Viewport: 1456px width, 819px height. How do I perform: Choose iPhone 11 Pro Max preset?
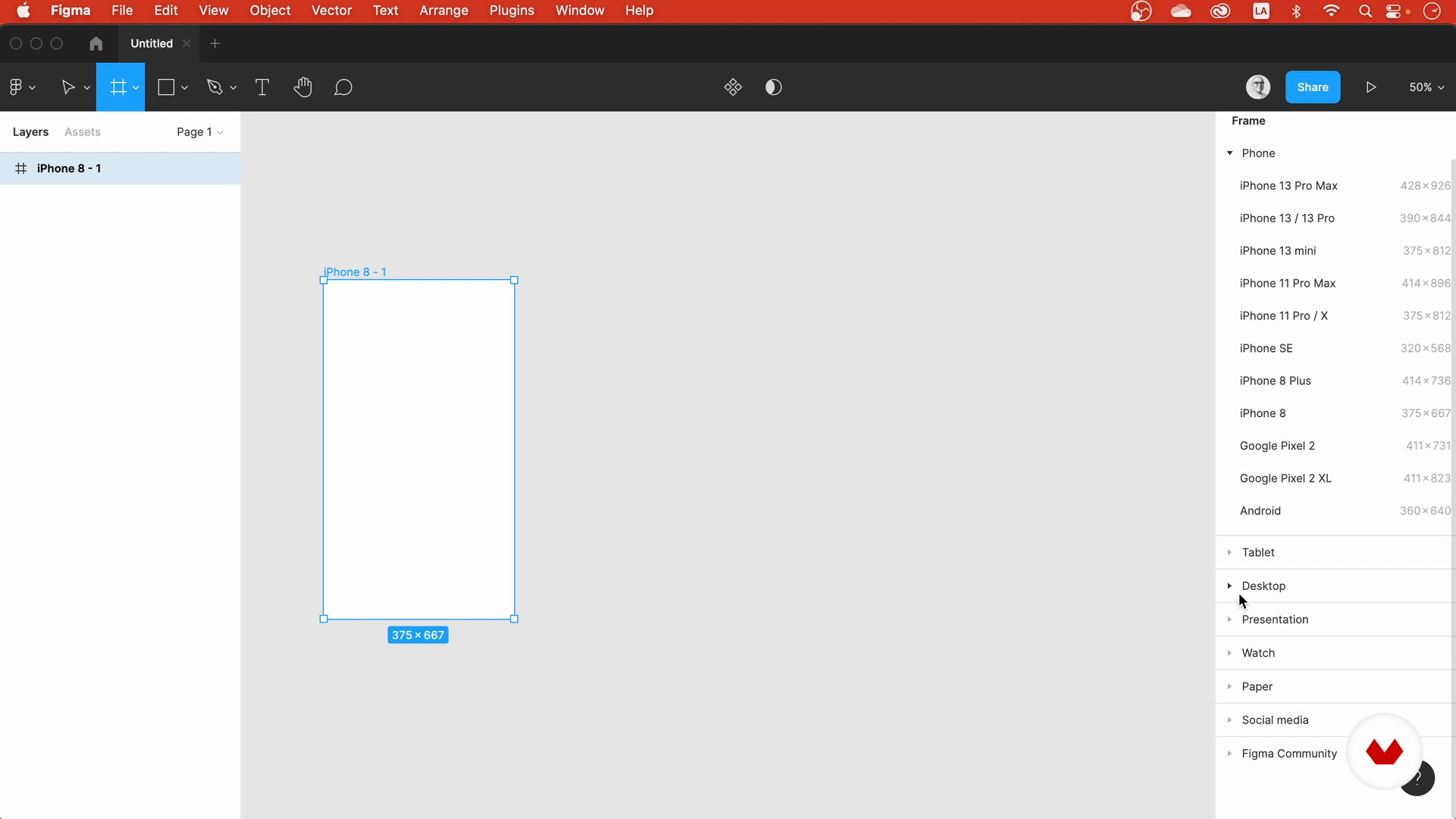(1335, 284)
